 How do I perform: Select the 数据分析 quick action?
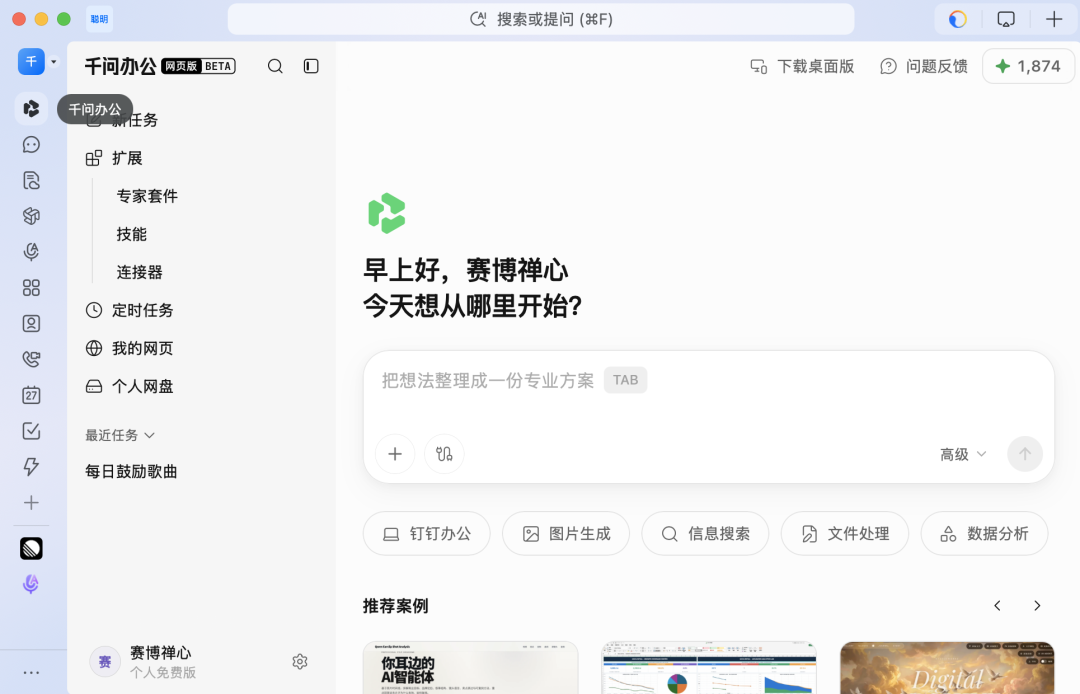click(x=984, y=534)
